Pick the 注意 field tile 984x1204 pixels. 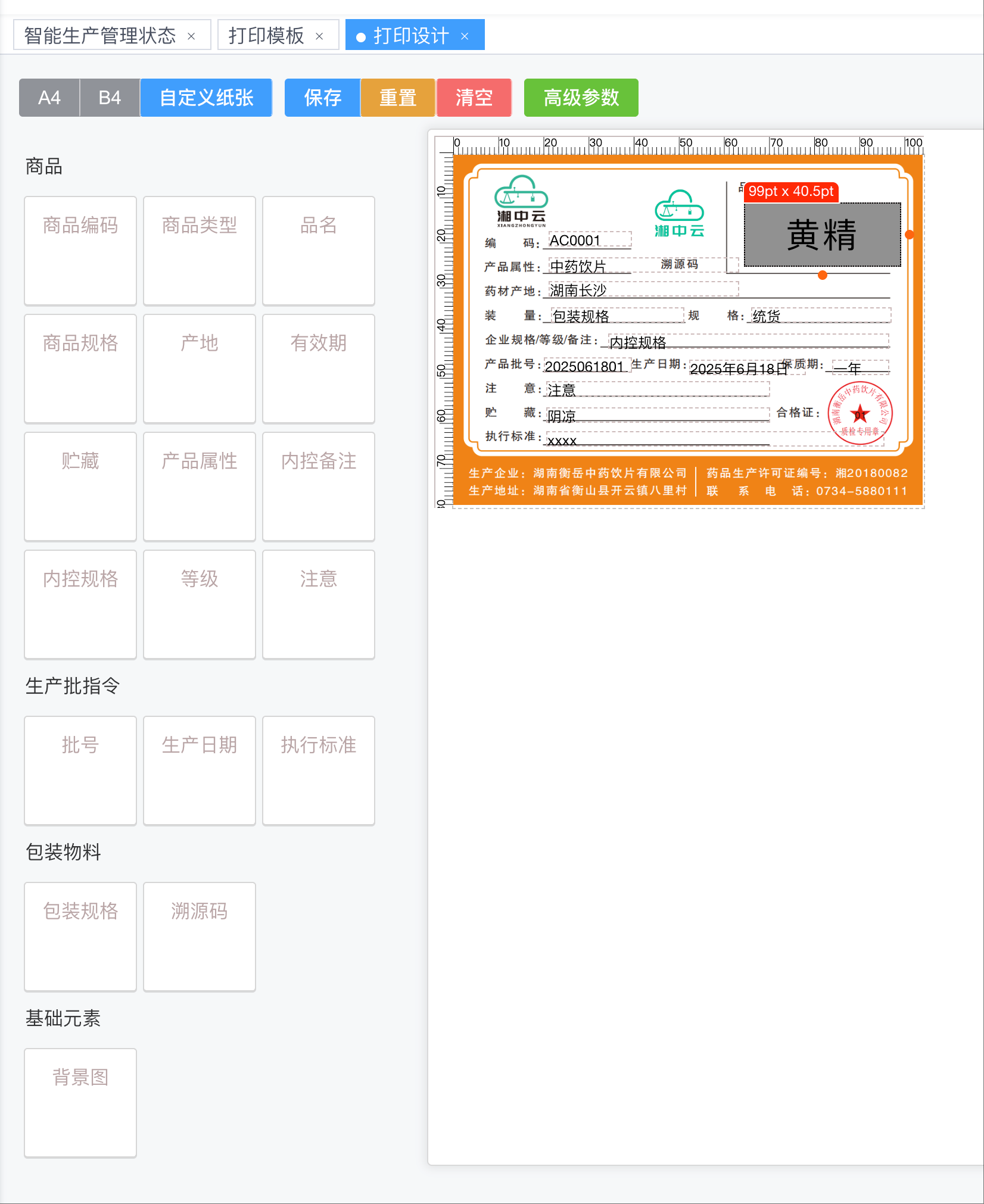[319, 604]
